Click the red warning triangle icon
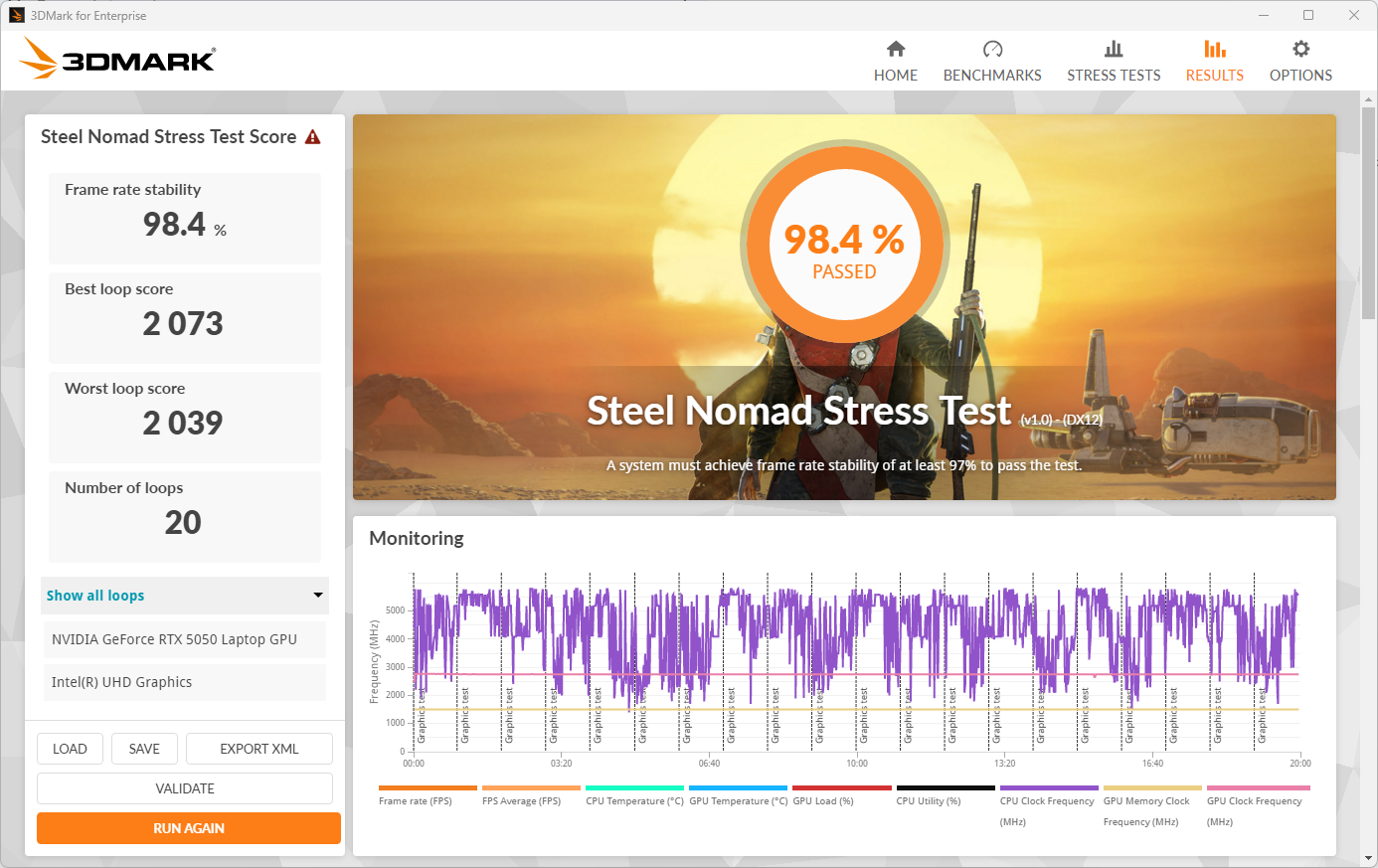Viewport: 1378px width, 868px height. click(313, 137)
